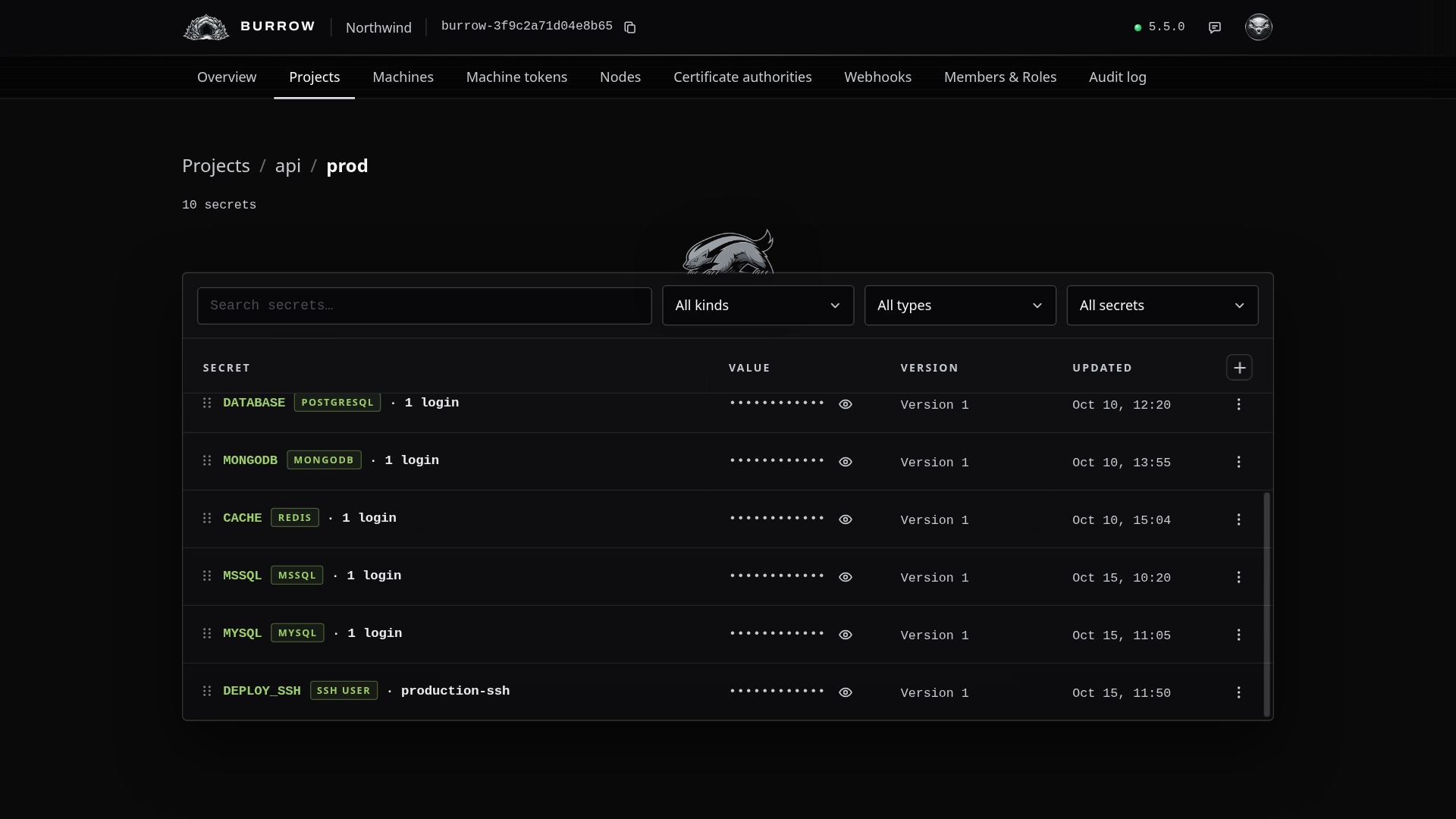The width and height of the screenshot is (1456, 819).
Task: Grab the drag handle of MONGODB row
Action: [x=207, y=460]
